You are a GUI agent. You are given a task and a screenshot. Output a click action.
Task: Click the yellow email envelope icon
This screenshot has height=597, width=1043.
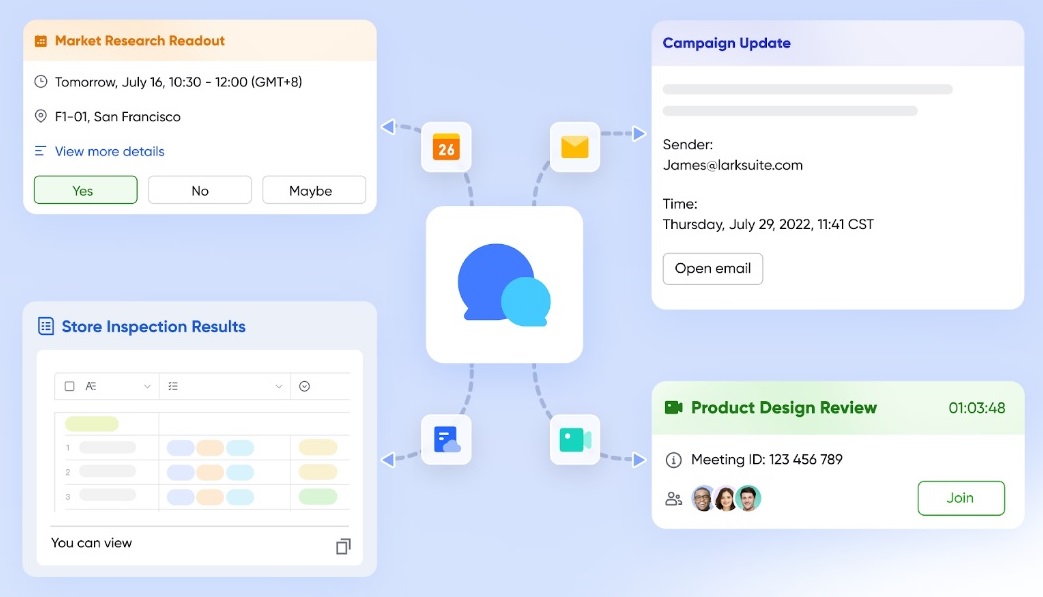pos(574,147)
